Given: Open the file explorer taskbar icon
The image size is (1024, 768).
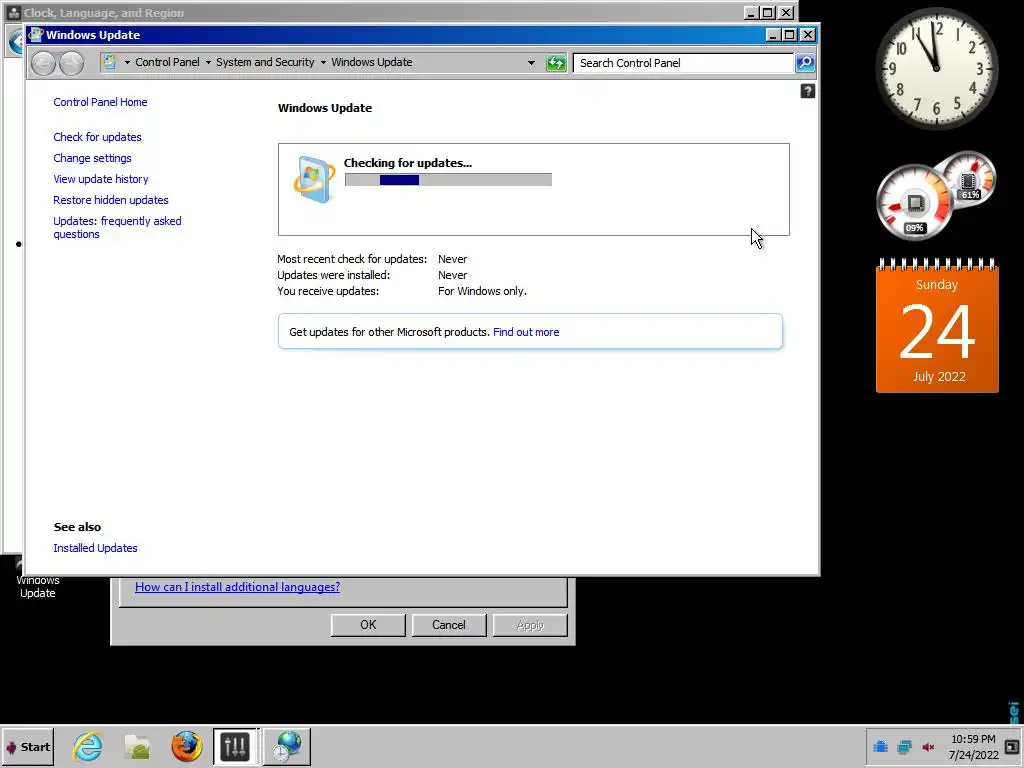Looking at the screenshot, I should point(137,746).
